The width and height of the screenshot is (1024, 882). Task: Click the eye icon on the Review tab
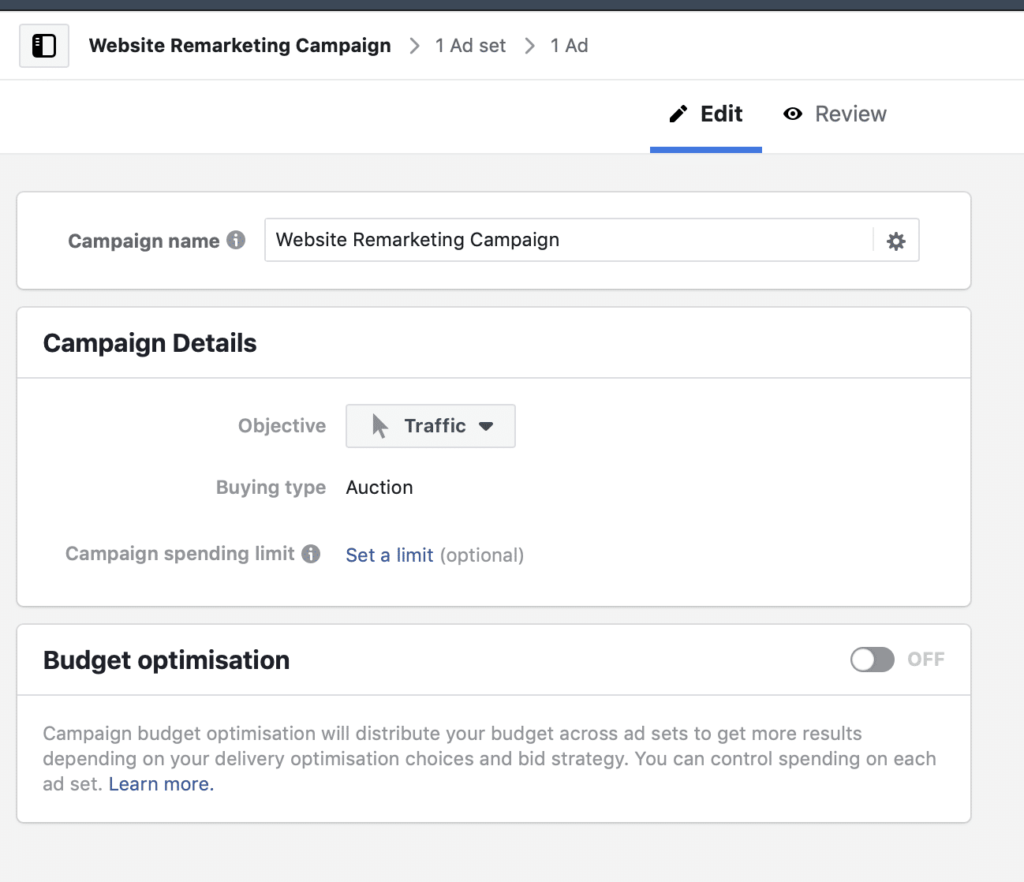(793, 114)
